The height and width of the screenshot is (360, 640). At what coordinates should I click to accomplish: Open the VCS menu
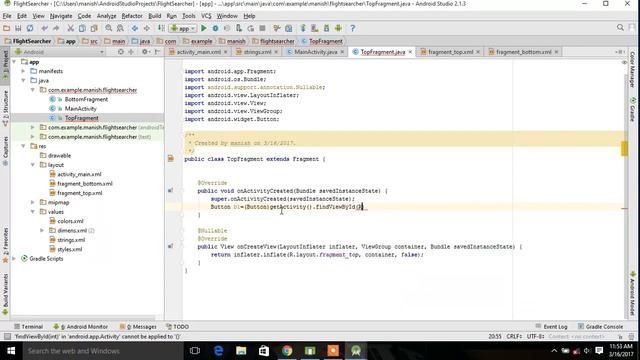click(x=206, y=16)
